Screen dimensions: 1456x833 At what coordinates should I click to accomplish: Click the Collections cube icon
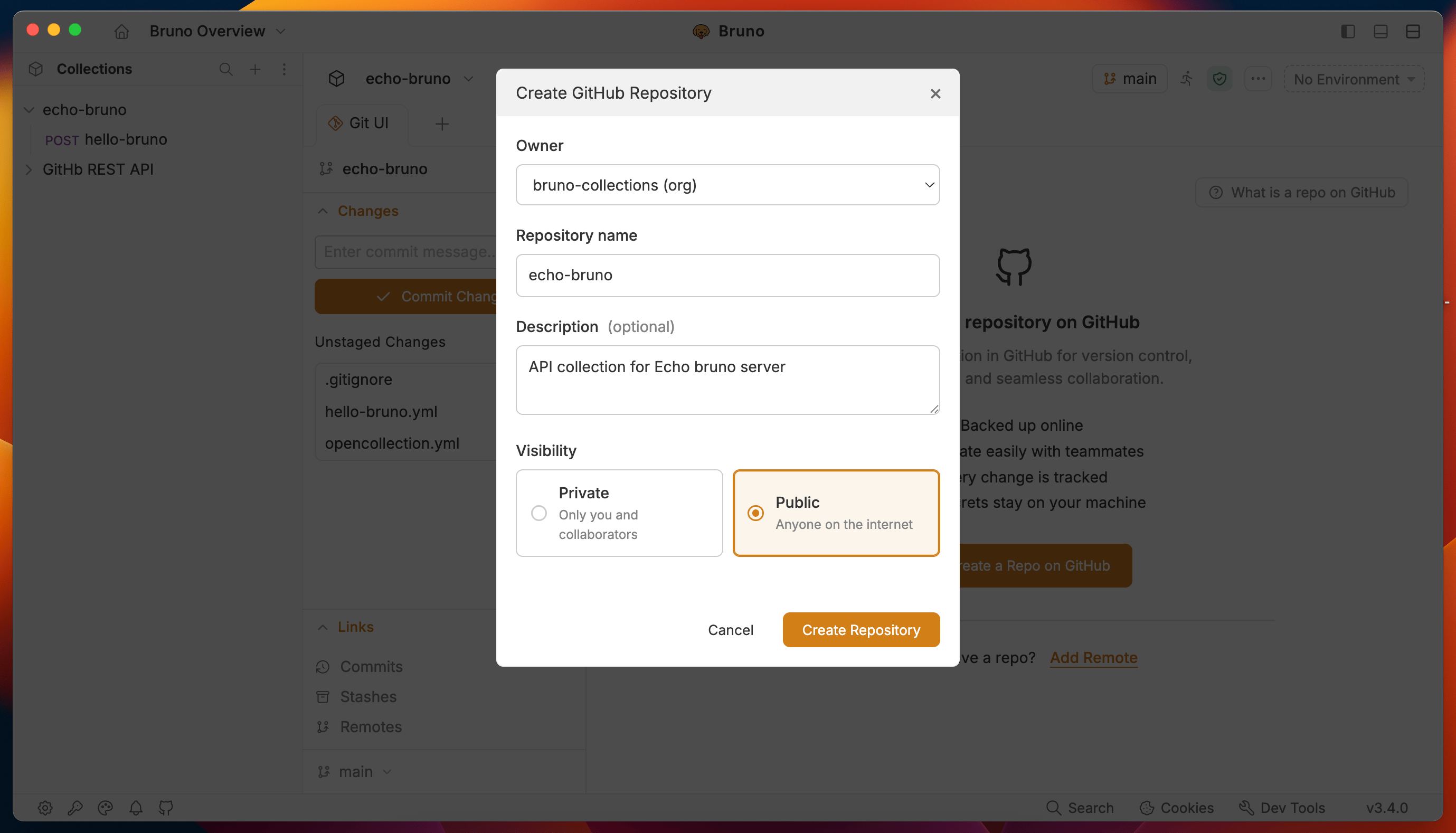[36, 69]
